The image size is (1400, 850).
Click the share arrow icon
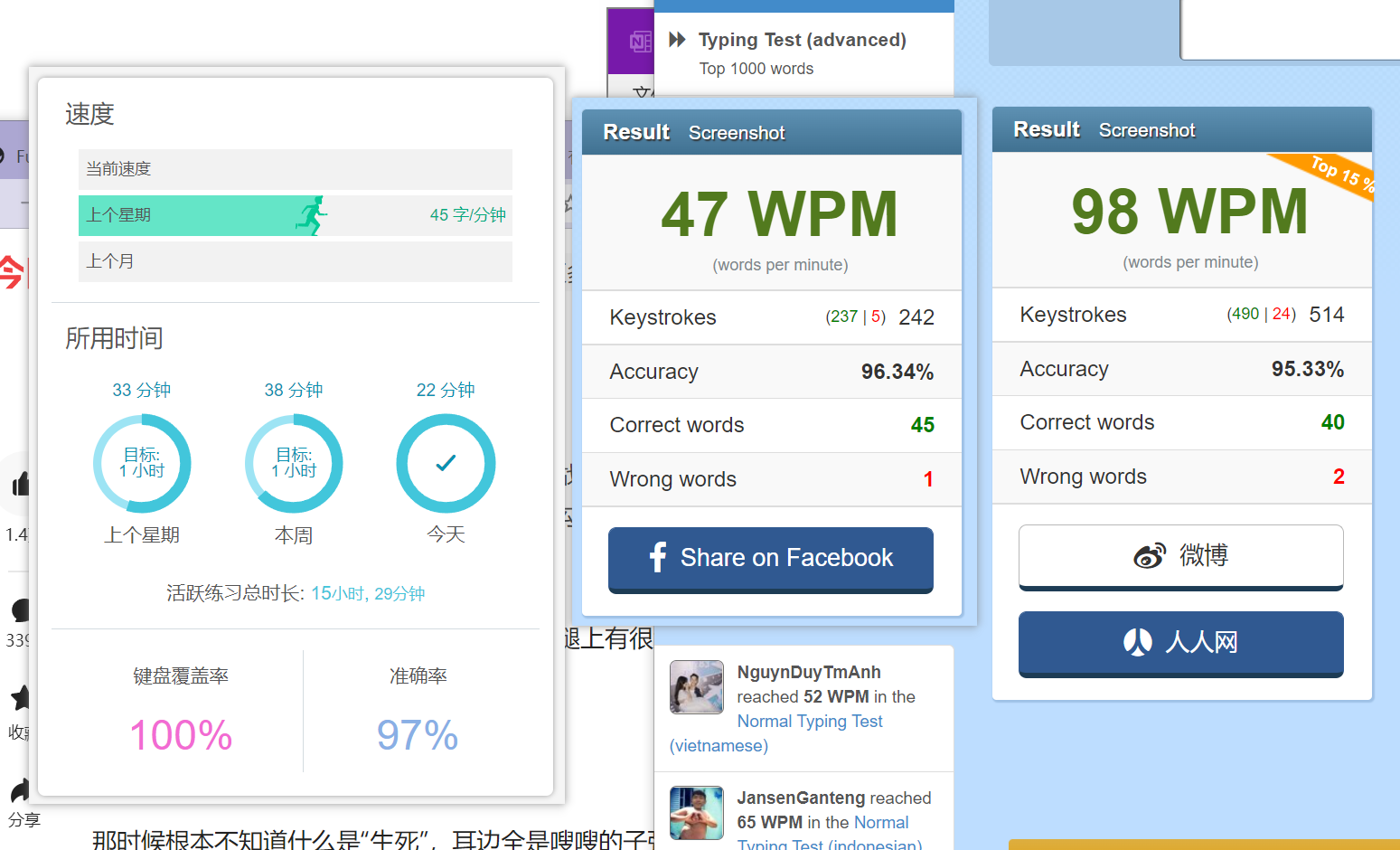(x=20, y=790)
